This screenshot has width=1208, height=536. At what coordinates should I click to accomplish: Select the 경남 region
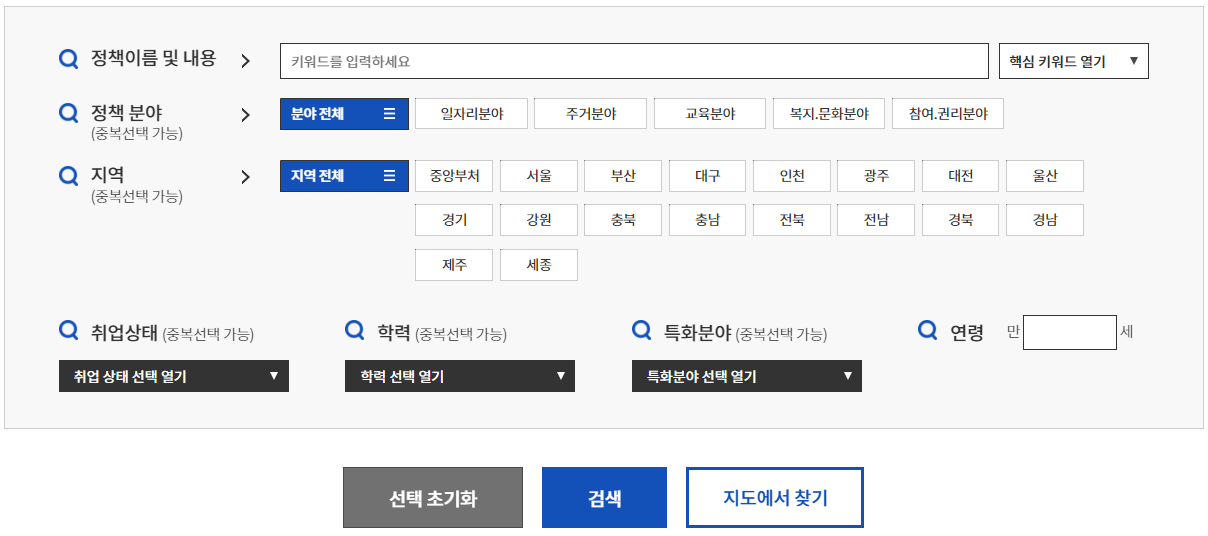pyautogui.click(x=1045, y=220)
